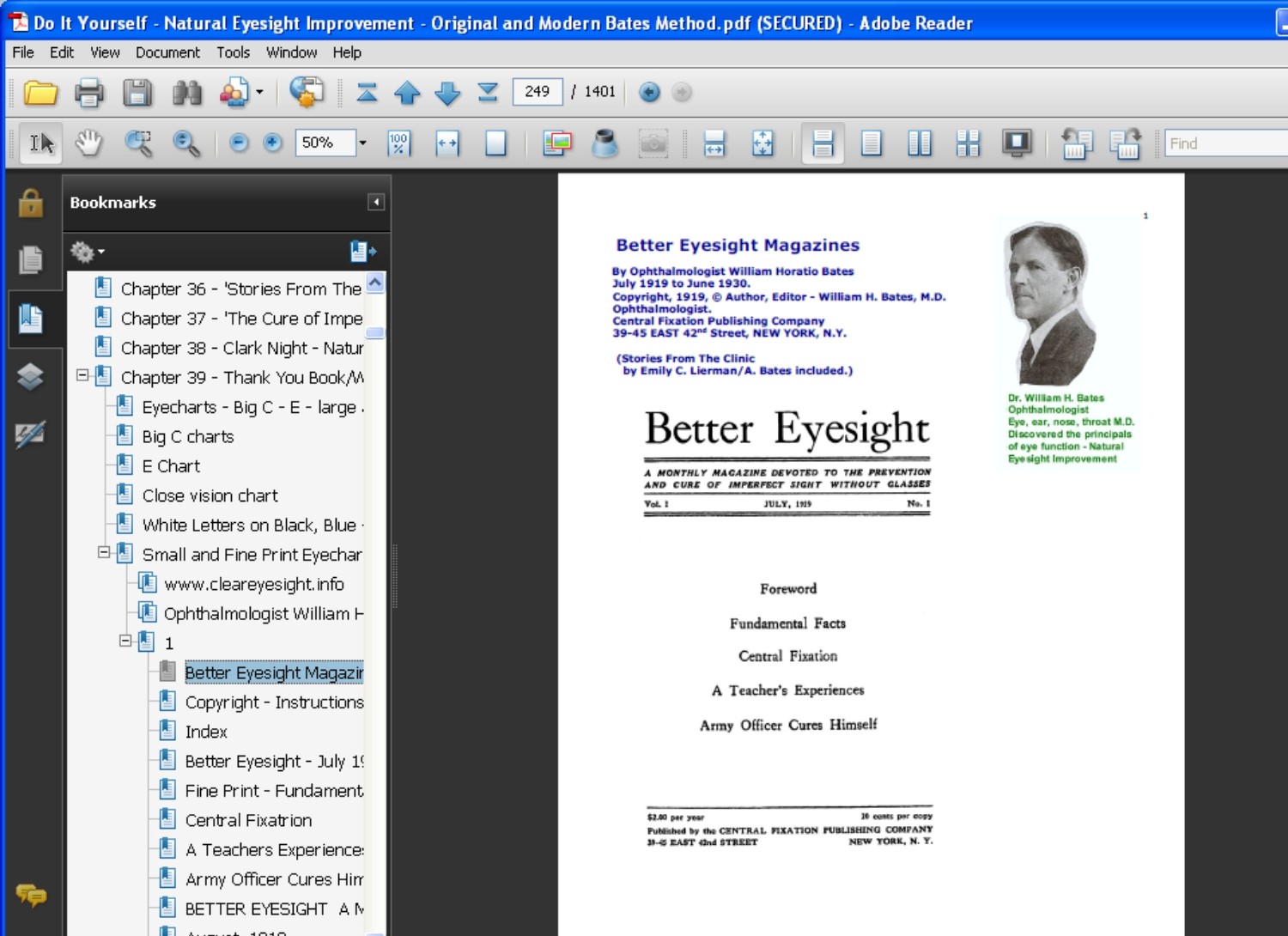1288x936 pixels.
Task: Save a copy with the floppy disk icon
Action: click(x=137, y=92)
